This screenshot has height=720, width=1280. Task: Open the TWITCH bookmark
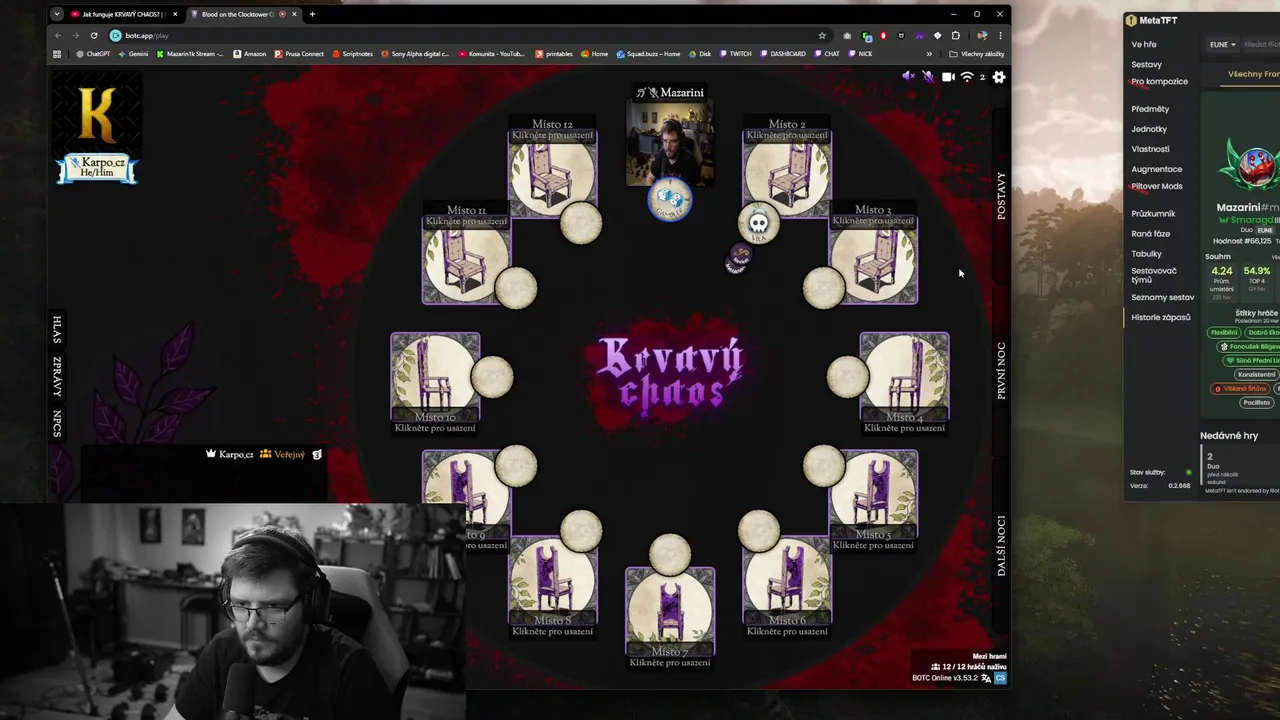click(735, 54)
